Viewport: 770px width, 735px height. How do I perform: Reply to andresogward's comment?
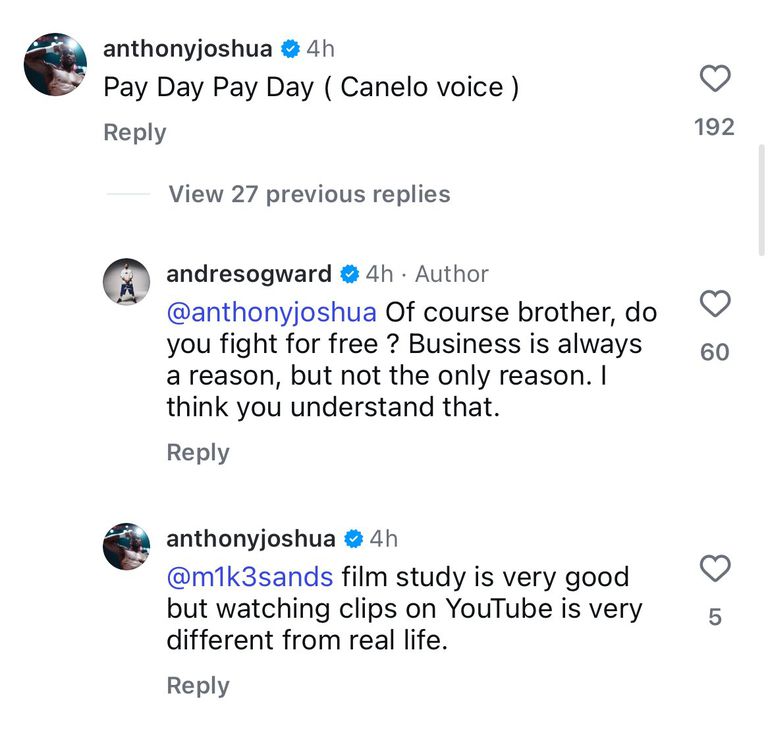(x=198, y=452)
